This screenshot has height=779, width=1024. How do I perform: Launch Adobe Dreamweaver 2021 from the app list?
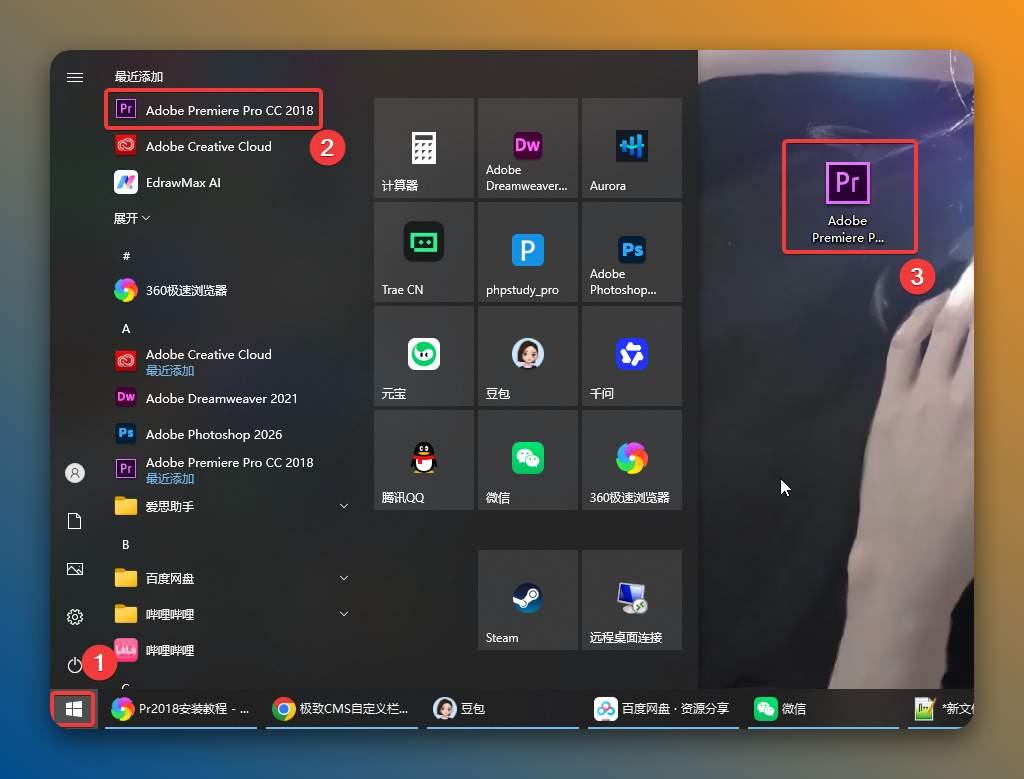[x=206, y=398]
